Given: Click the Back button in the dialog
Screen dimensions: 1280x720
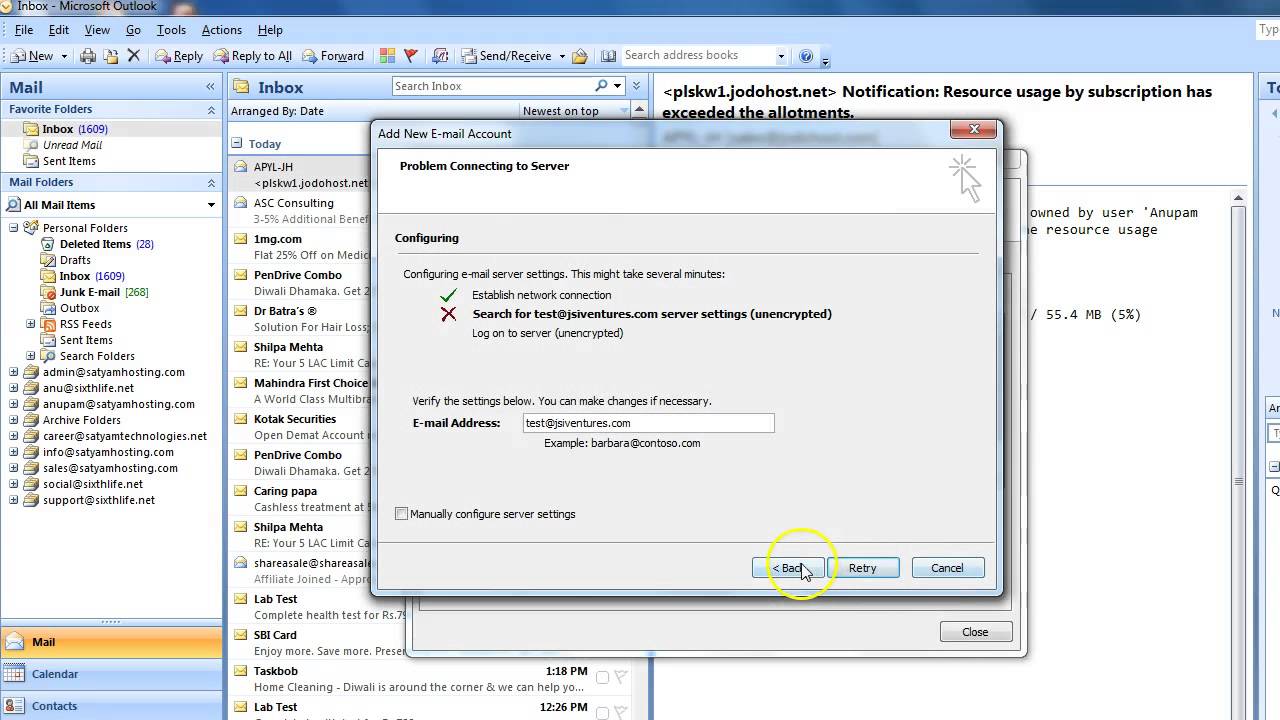Looking at the screenshot, I should click(x=788, y=568).
